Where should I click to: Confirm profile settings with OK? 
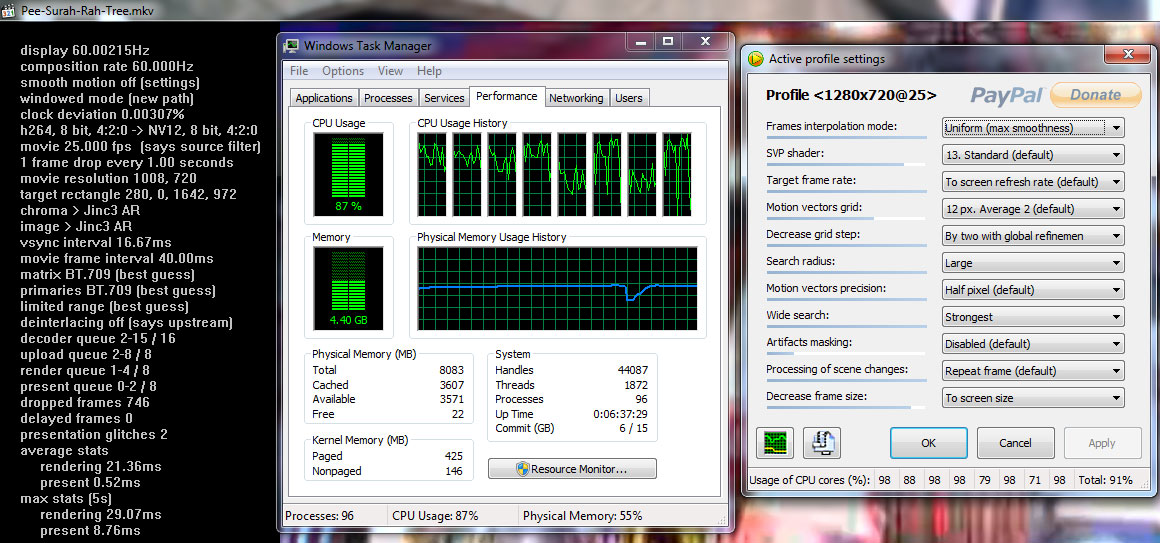point(928,443)
